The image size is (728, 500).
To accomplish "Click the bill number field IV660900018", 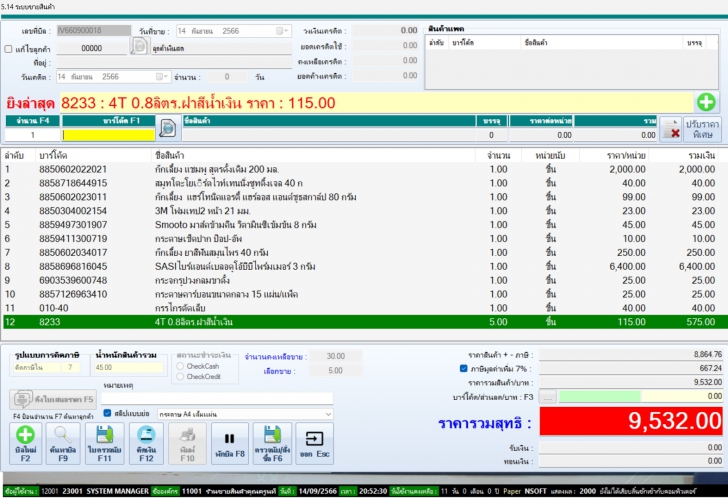I will [x=94, y=31].
